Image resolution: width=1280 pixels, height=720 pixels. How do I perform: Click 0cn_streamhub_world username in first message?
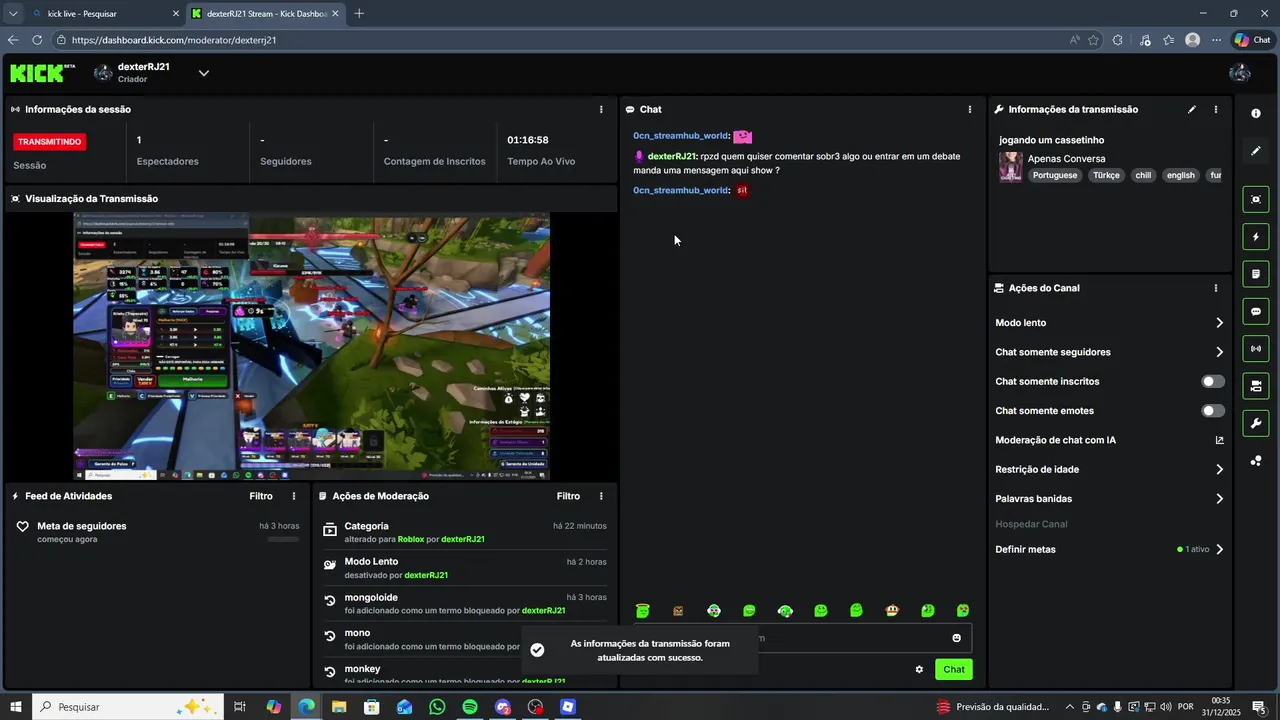coord(680,136)
